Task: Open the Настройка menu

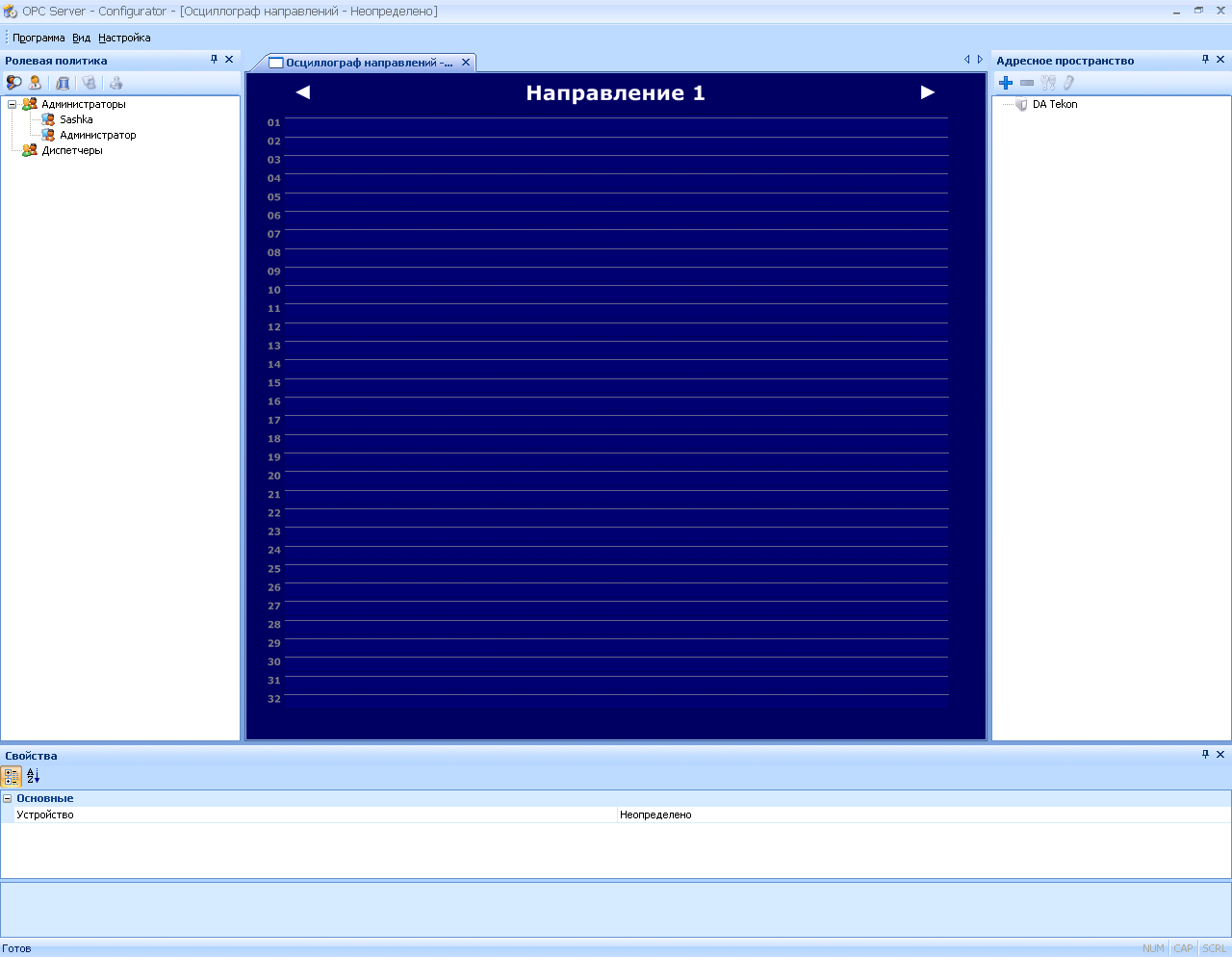Action: click(124, 38)
